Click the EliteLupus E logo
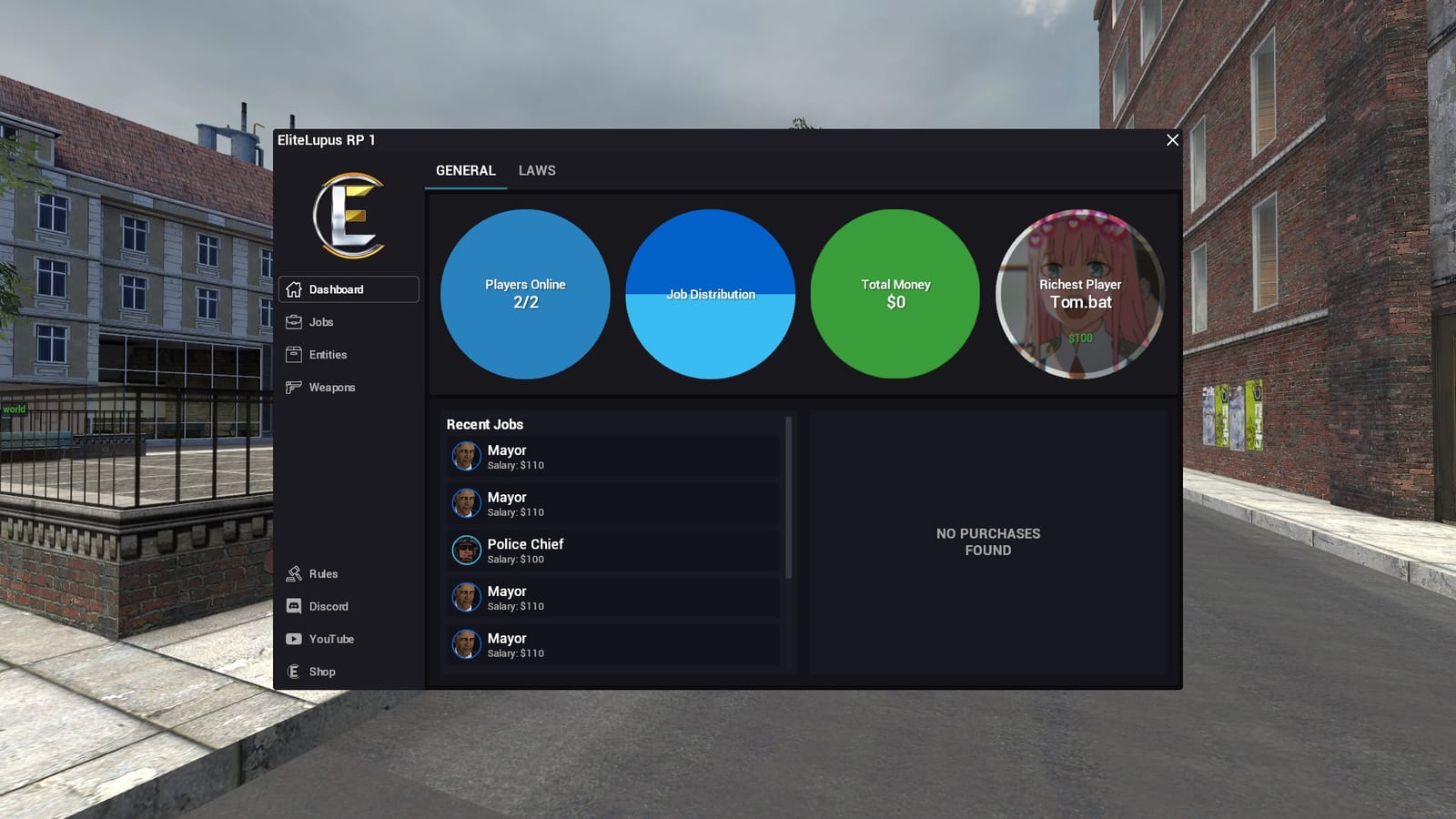Image resolution: width=1456 pixels, height=819 pixels. 350,216
